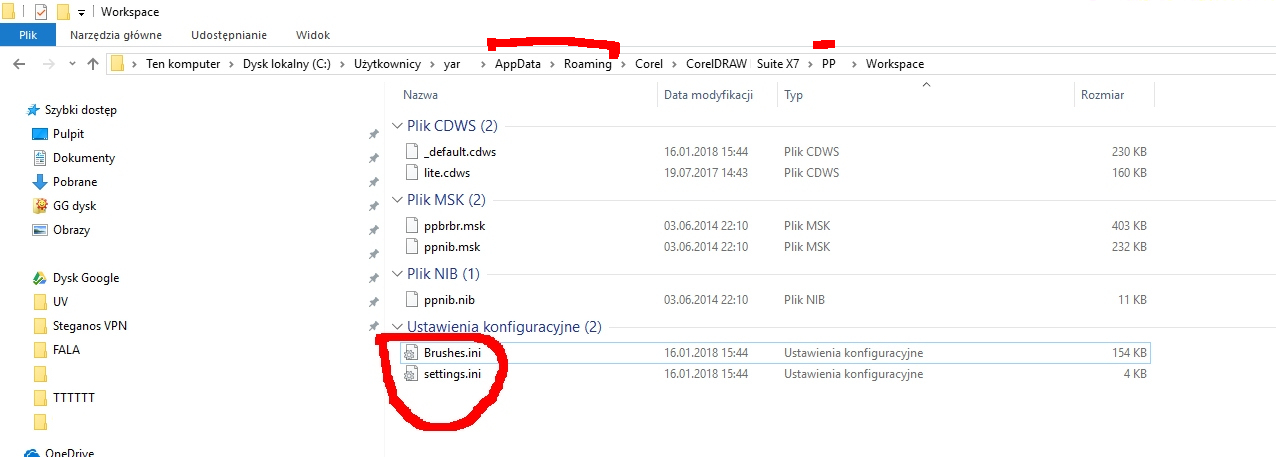Select the _default.cdws file
Viewport: 1276px width, 457px height.
tap(459, 152)
